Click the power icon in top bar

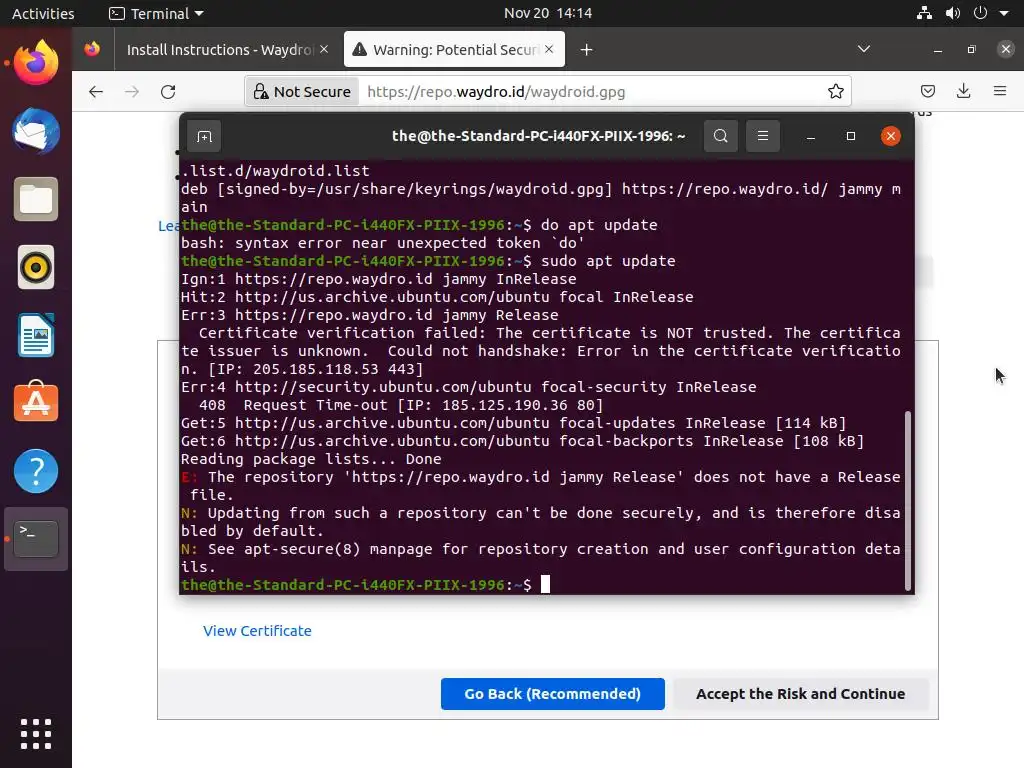980,13
